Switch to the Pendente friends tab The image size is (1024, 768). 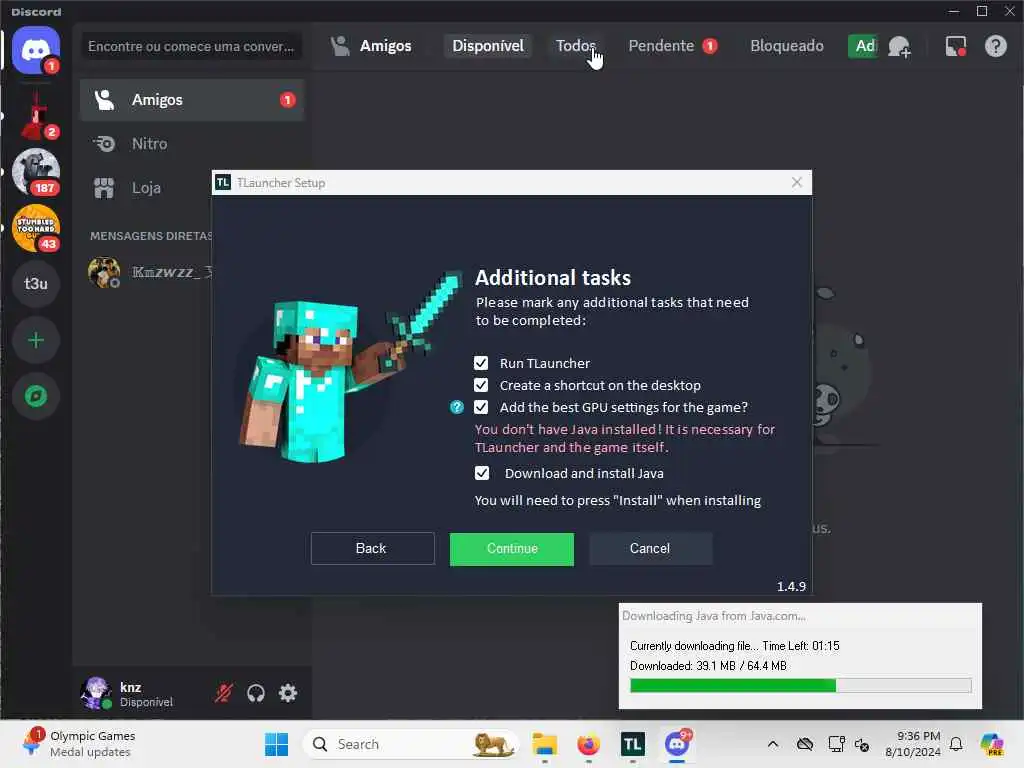(672, 46)
